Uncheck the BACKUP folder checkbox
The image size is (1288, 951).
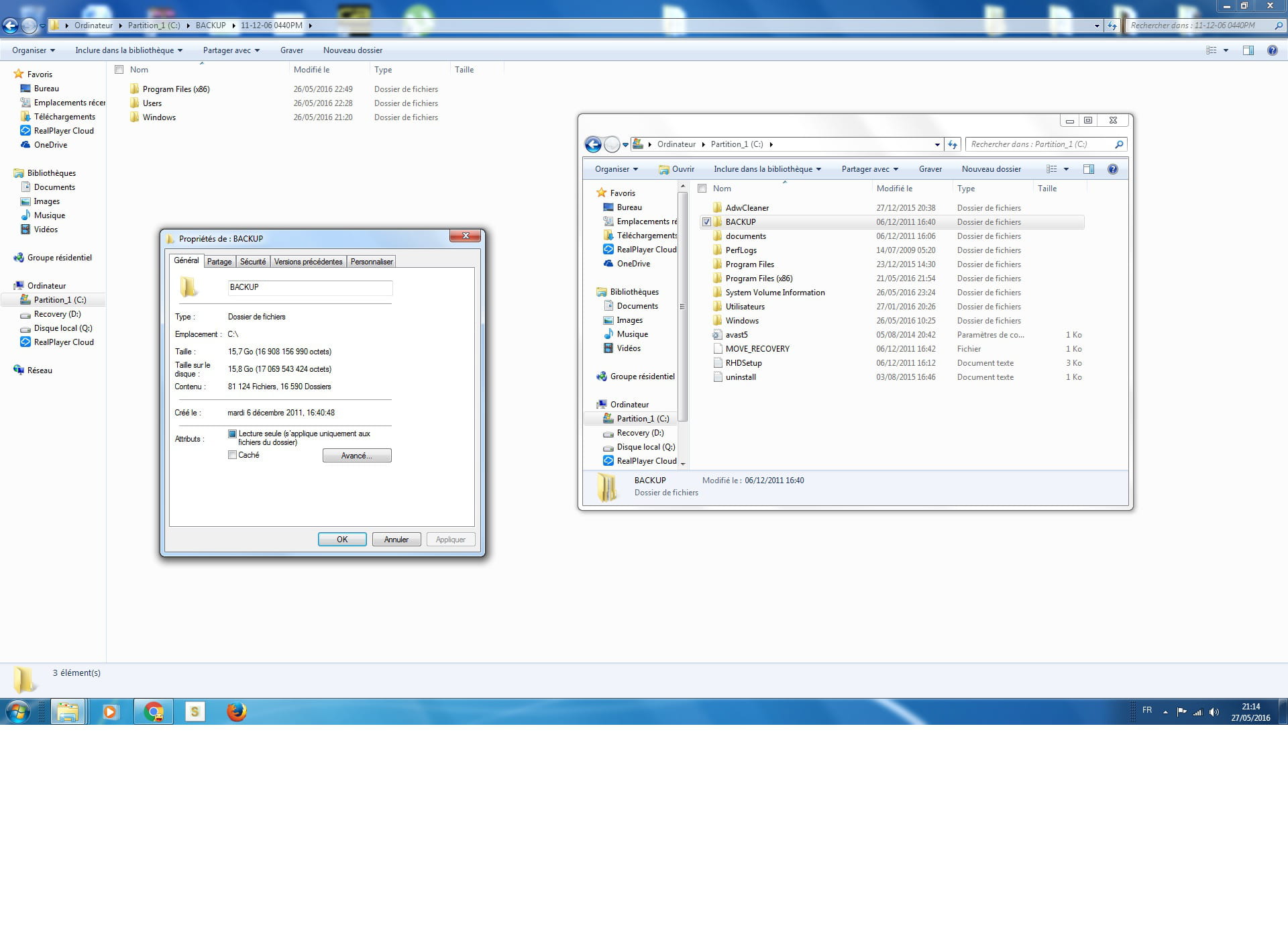click(x=706, y=222)
